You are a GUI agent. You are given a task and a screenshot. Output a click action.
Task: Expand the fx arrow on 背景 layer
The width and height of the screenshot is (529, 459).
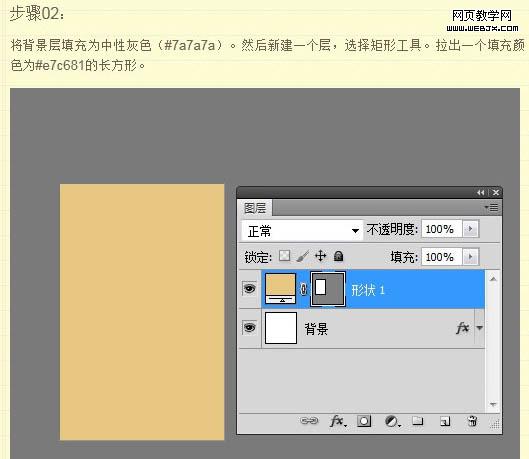pos(479,328)
